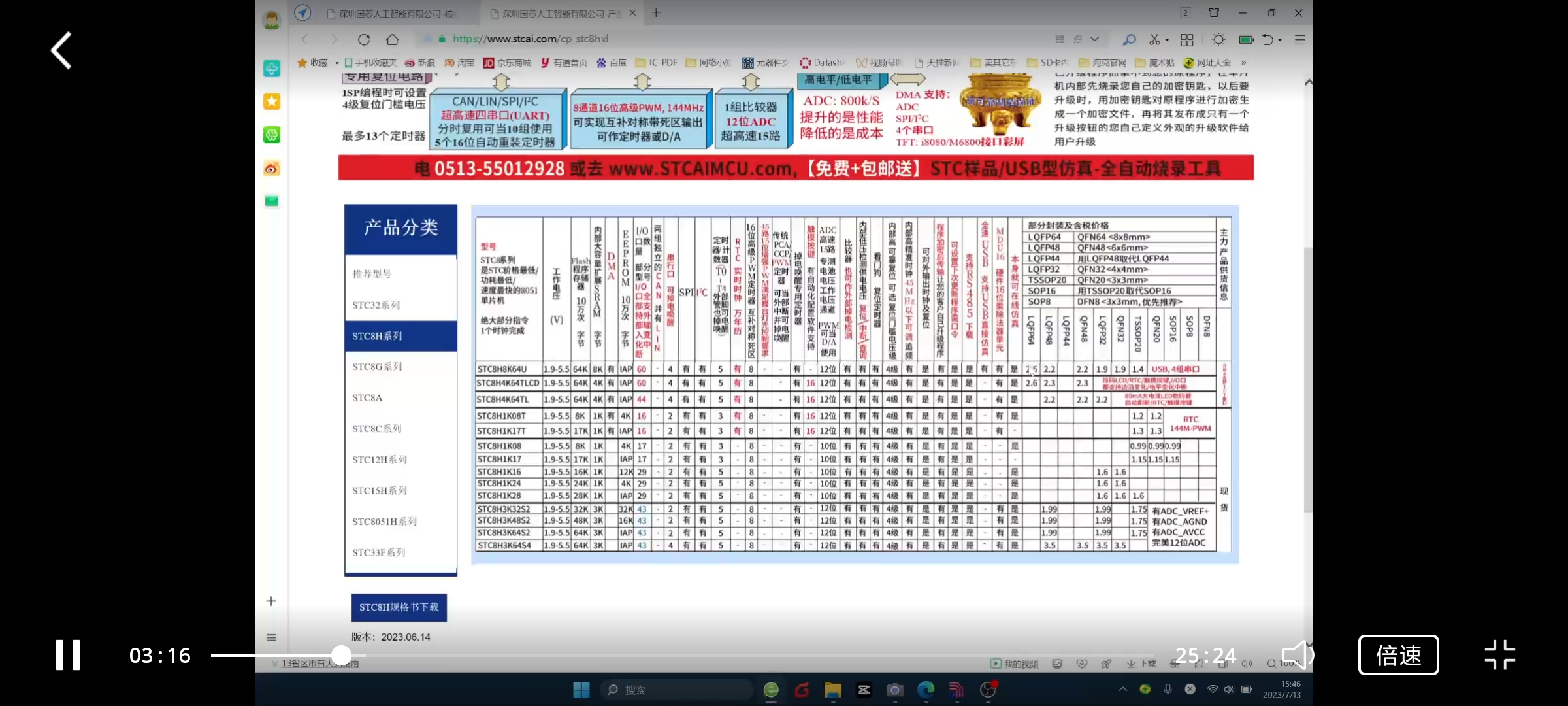Open the Windows Start menu
1568x706 pixels.
[581, 690]
